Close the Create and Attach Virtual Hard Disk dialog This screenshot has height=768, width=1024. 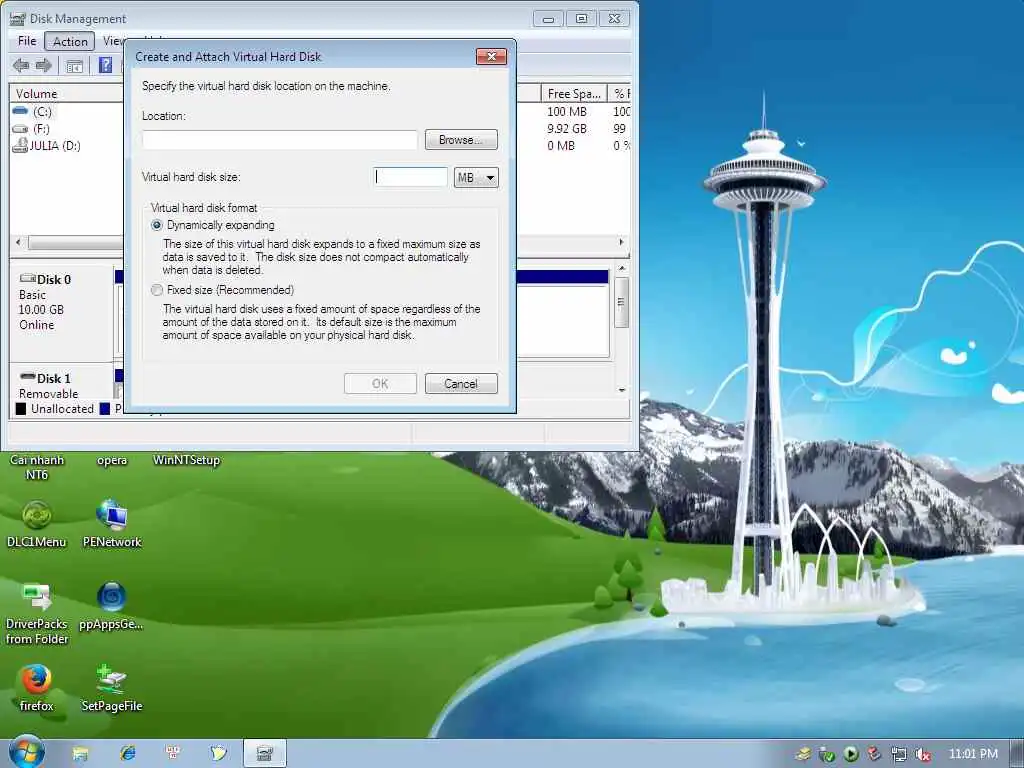[491, 57]
